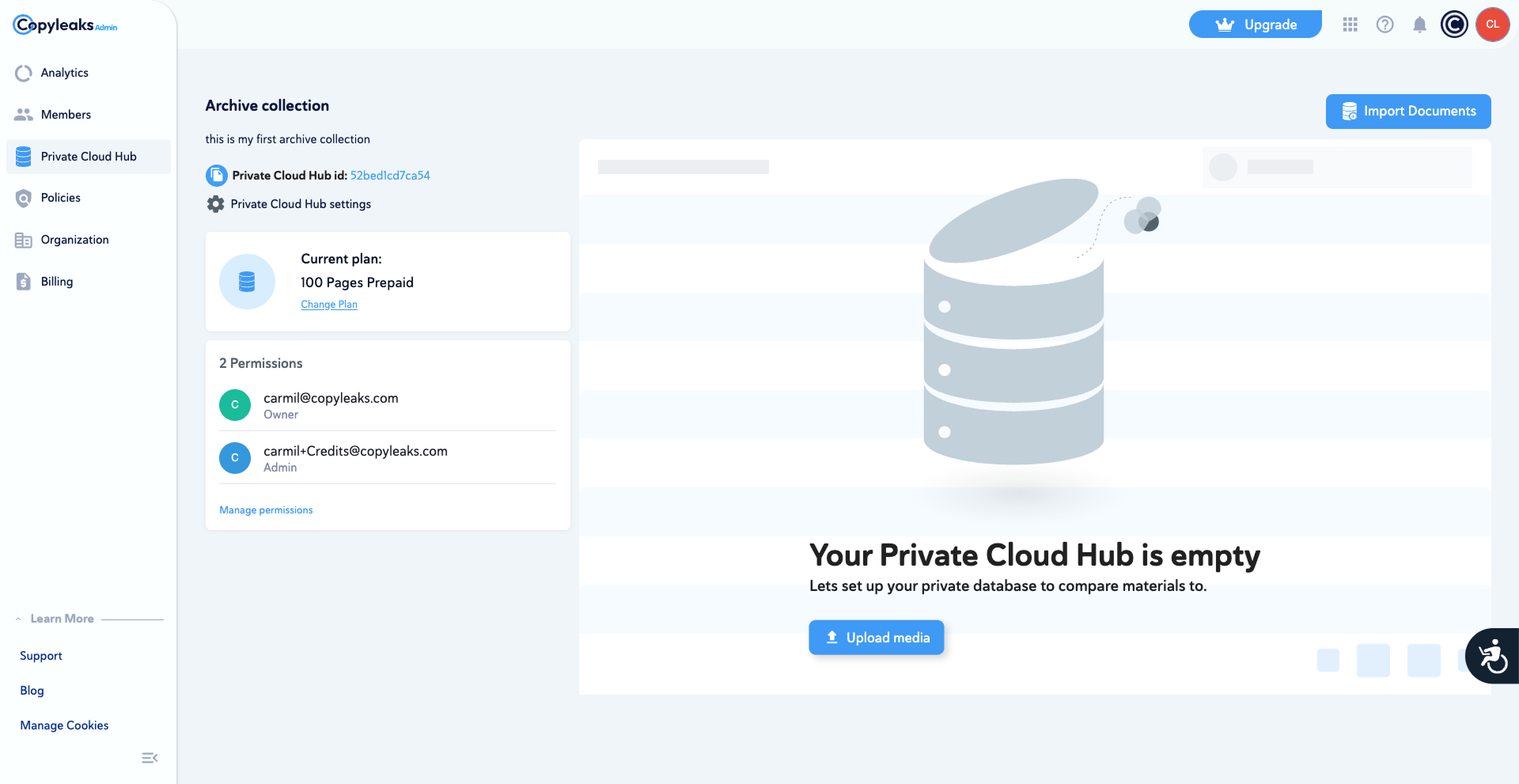
Task: Click the Billing document icon
Action: click(24, 282)
